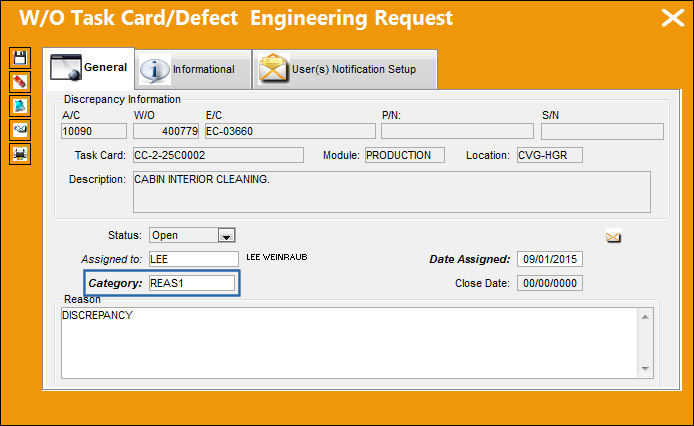The height and width of the screenshot is (426, 694).
Task: Close the Engineering Request window
Action: point(673,18)
